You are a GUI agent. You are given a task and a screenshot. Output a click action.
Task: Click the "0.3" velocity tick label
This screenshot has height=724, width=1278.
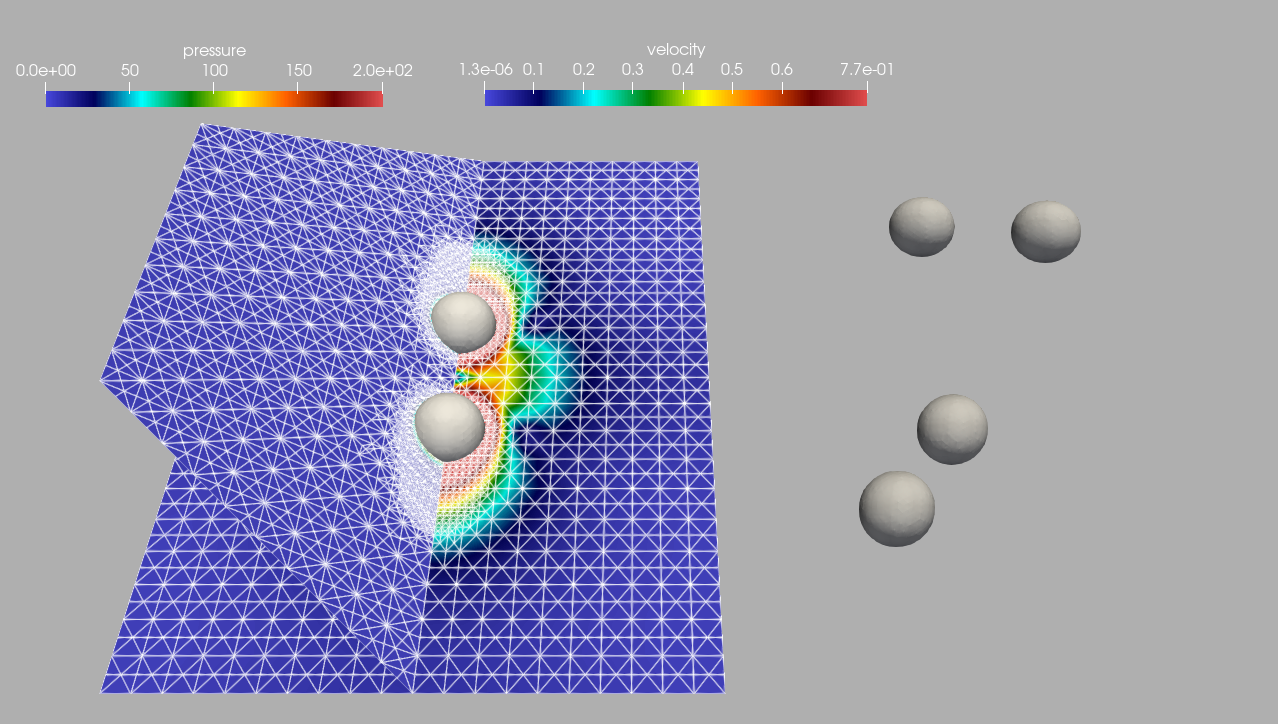[632, 70]
